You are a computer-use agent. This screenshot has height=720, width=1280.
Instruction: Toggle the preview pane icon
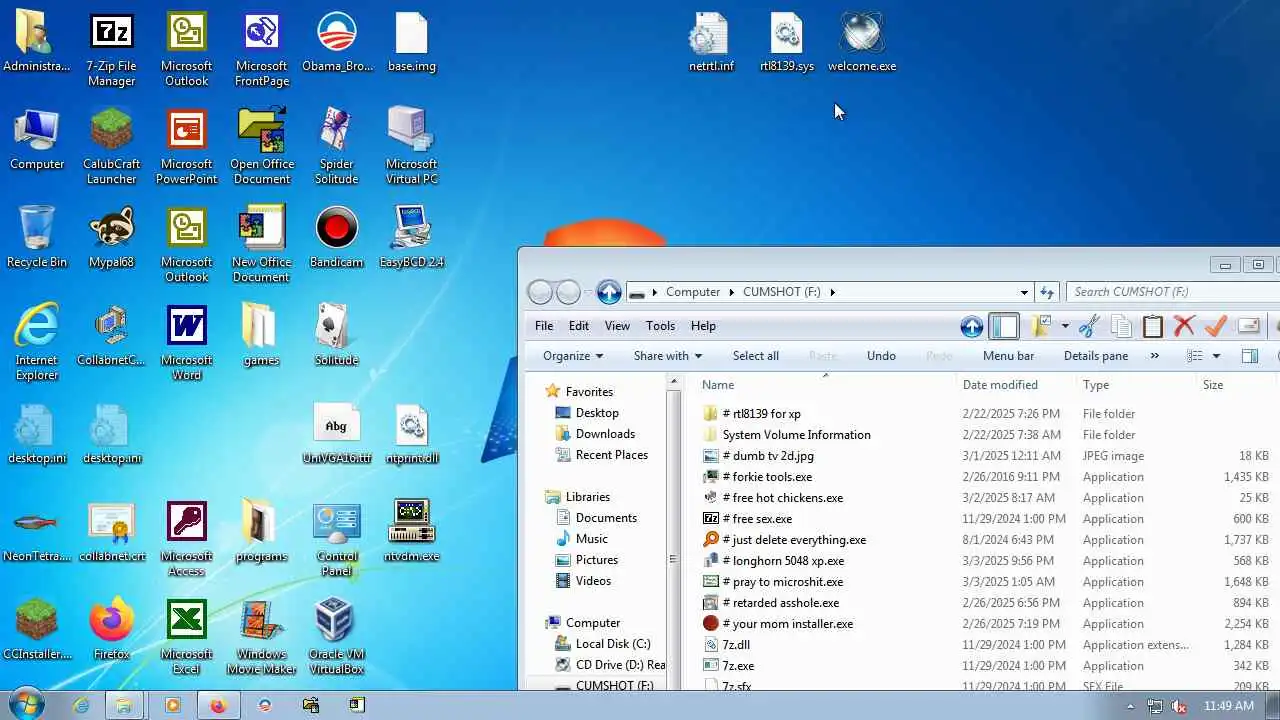[1249, 356]
